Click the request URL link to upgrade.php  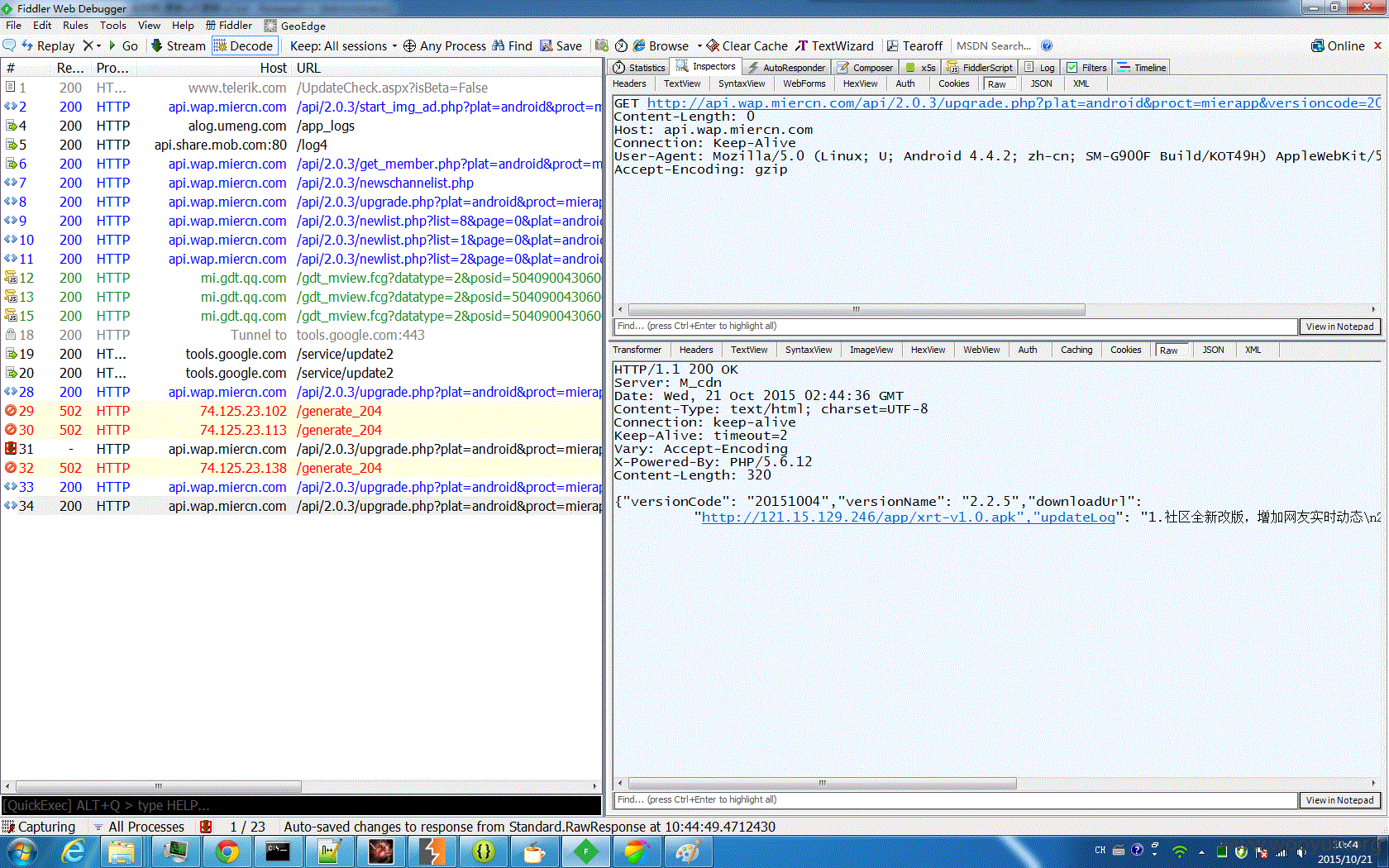(x=1014, y=103)
